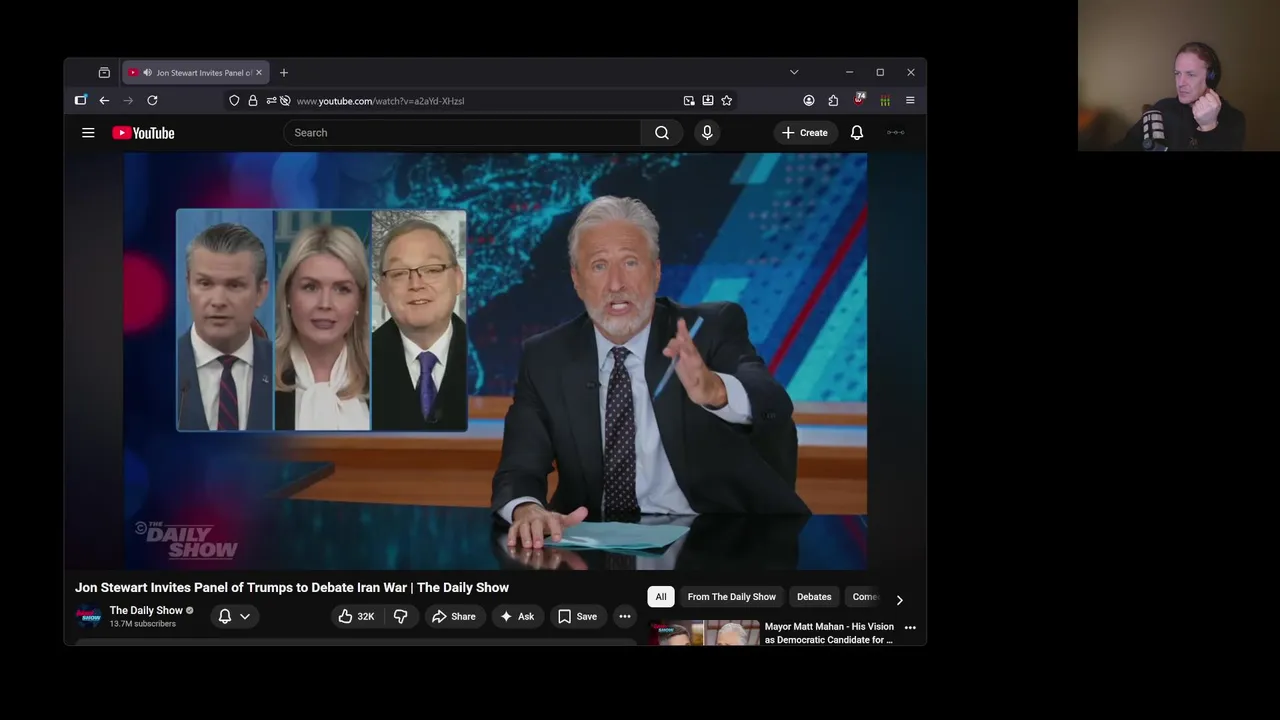Open the green bars extension icon
The width and height of the screenshot is (1280, 720).
[885, 100]
